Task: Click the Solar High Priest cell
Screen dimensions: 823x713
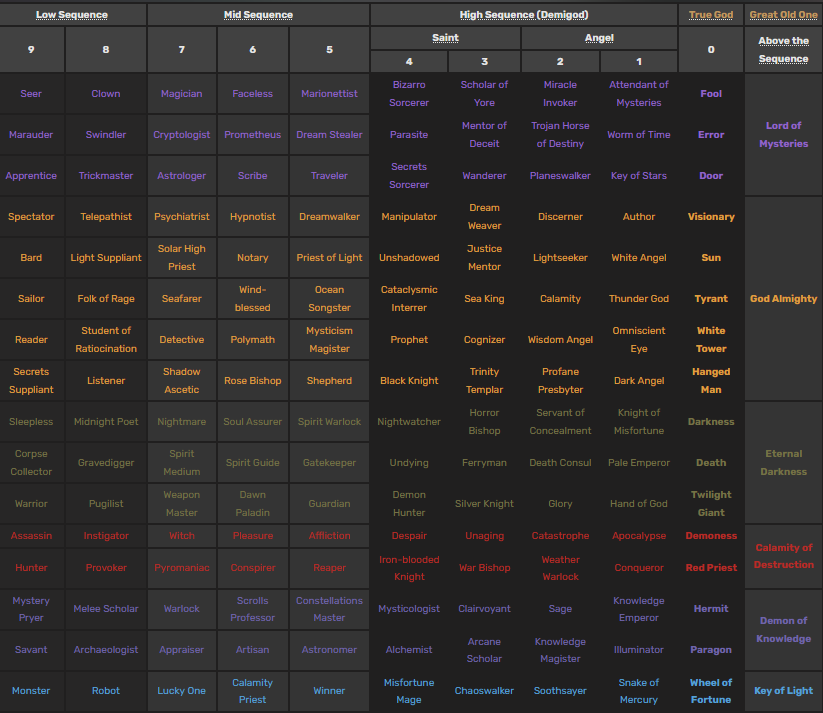Action: [x=182, y=257]
